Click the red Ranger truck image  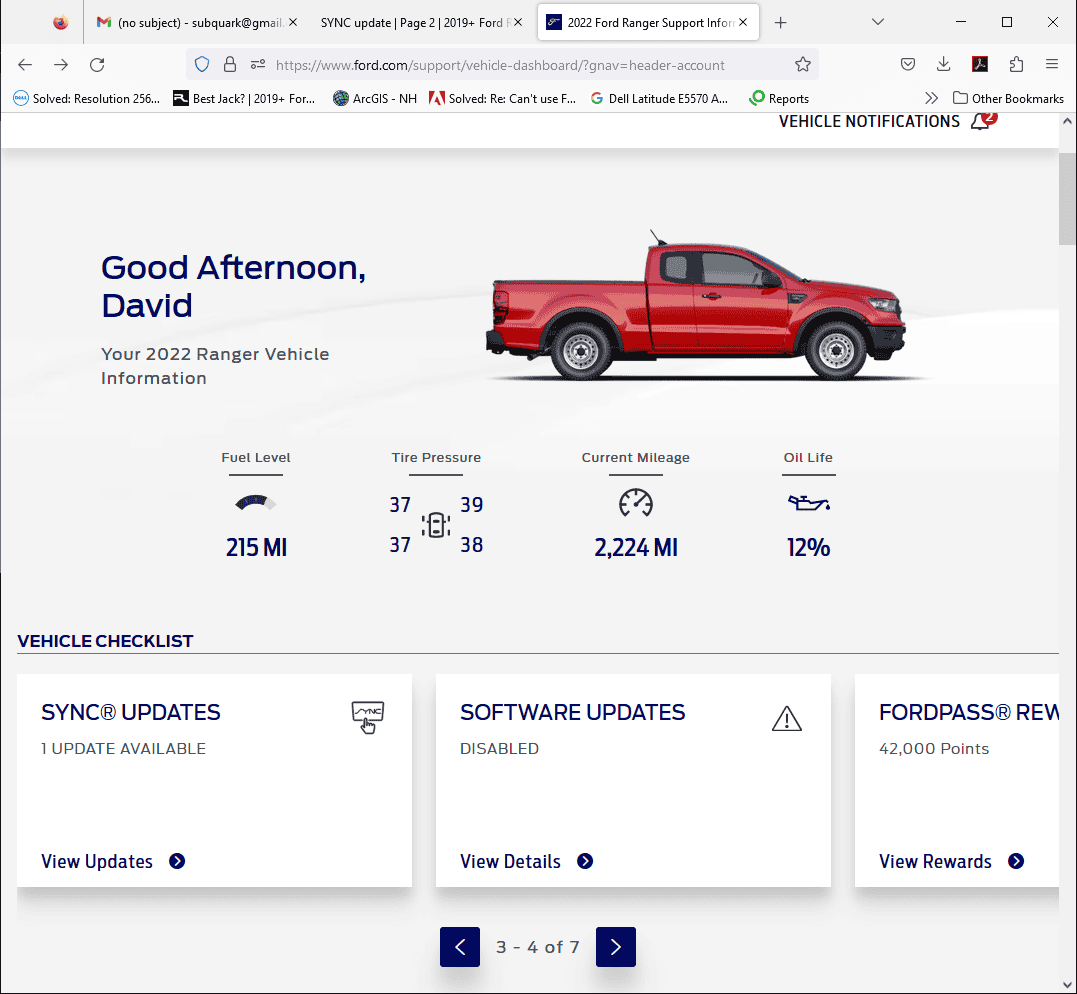click(x=696, y=306)
